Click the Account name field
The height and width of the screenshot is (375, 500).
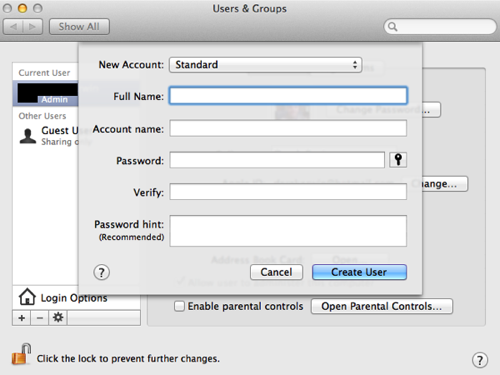pos(288,128)
